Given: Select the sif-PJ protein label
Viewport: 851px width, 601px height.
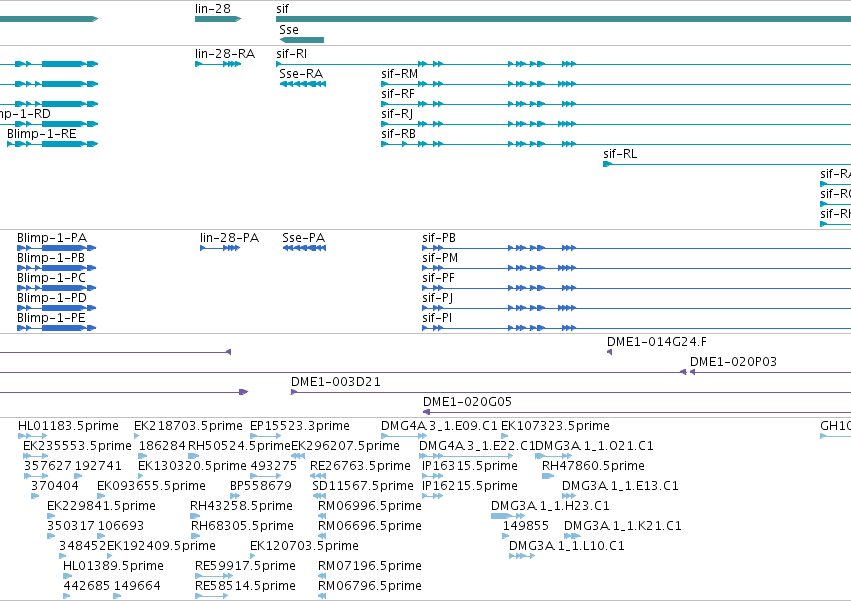Looking at the screenshot, I should [x=437, y=298].
